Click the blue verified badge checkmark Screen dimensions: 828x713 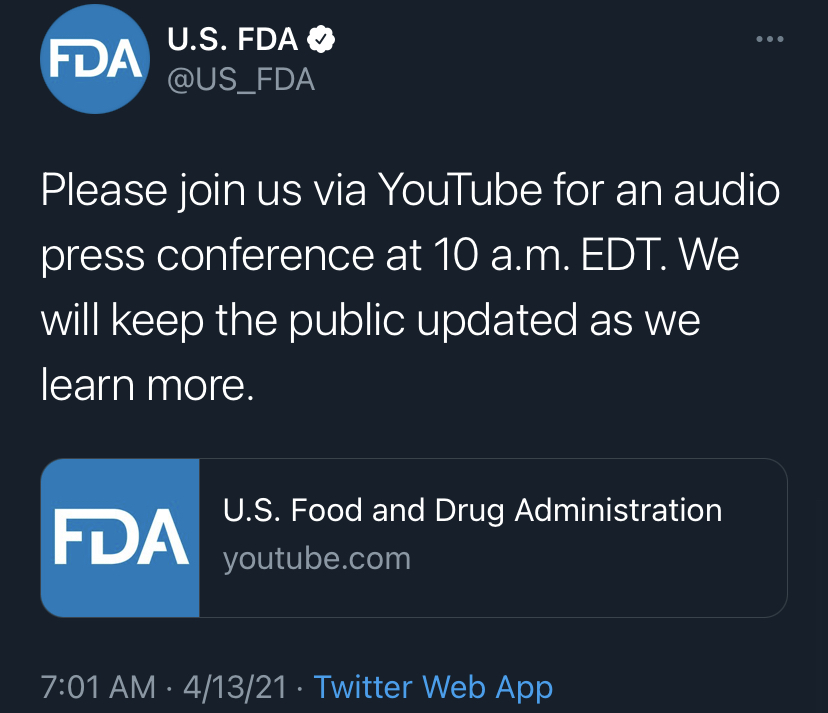click(320, 40)
